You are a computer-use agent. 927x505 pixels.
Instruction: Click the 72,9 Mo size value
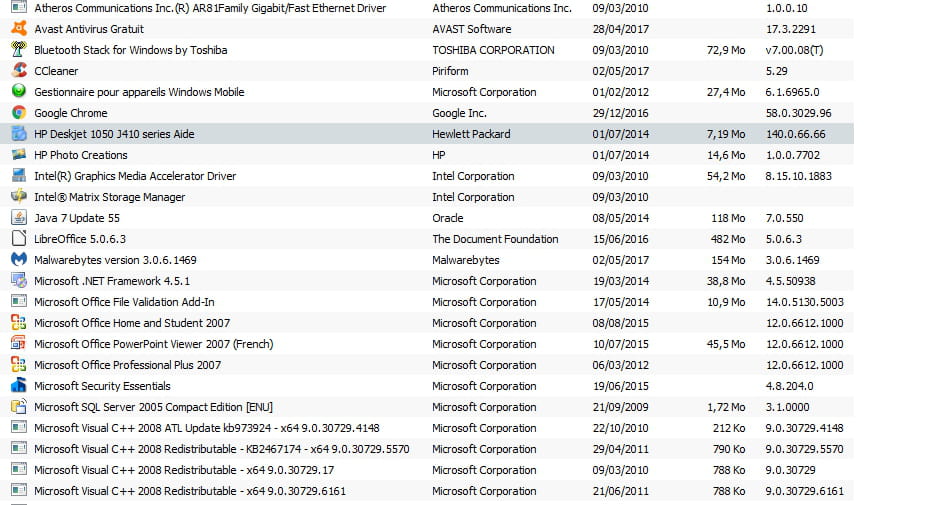[x=726, y=50]
